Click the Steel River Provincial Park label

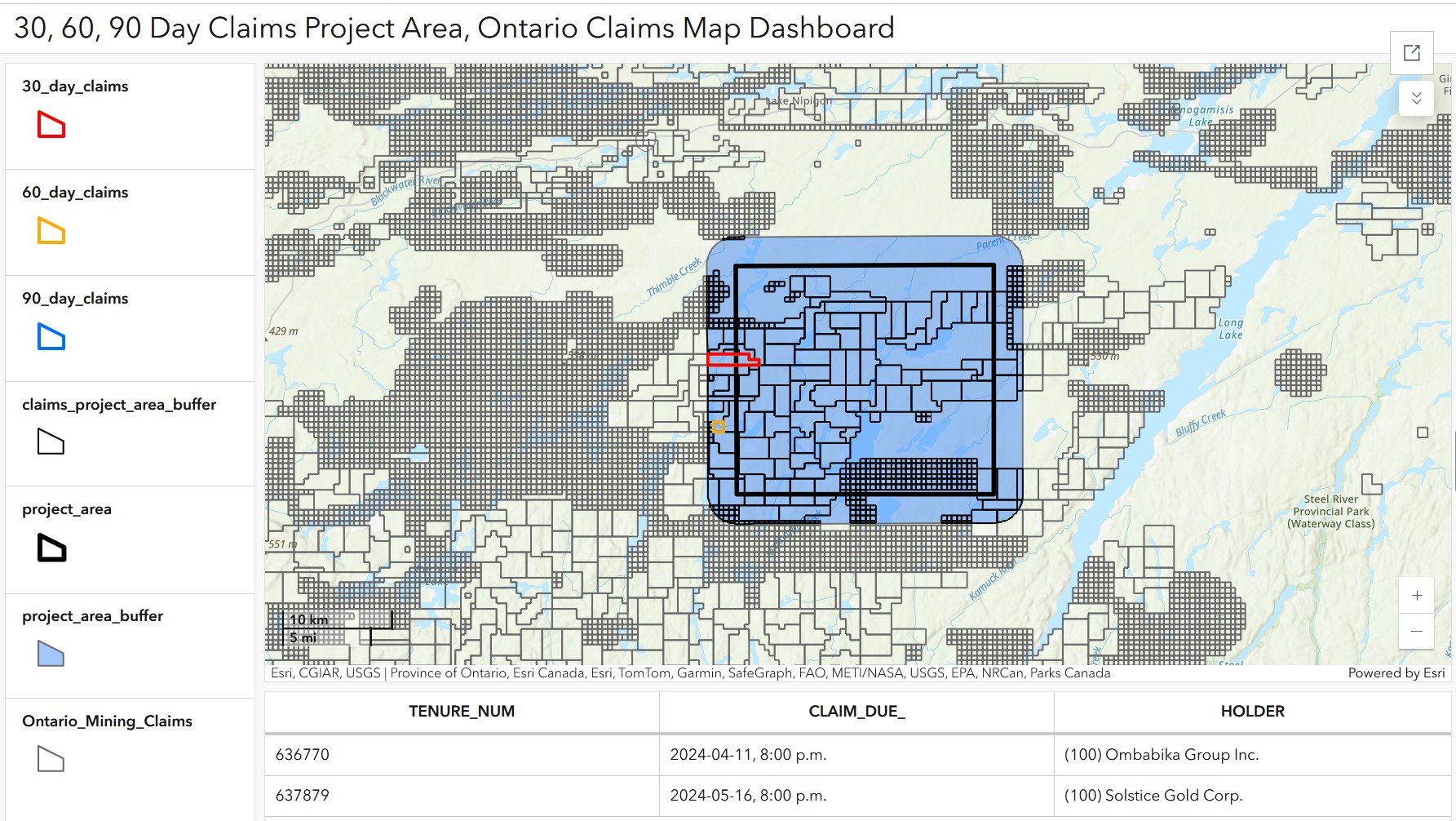pyautogui.click(x=1330, y=512)
